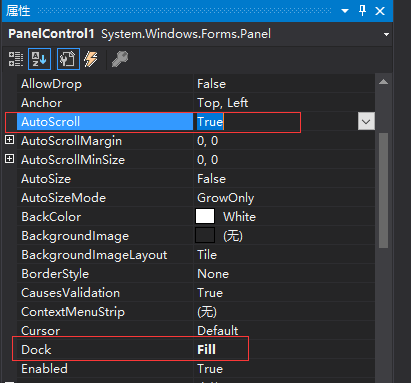Select the Anchor property name
Screen dimensions: 411x383
pos(42,103)
